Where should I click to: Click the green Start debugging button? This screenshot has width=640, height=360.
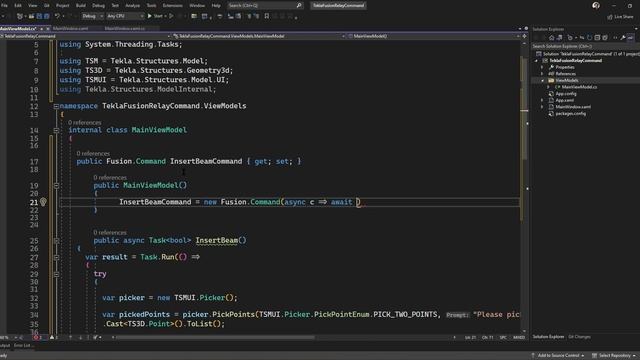tap(155, 16)
